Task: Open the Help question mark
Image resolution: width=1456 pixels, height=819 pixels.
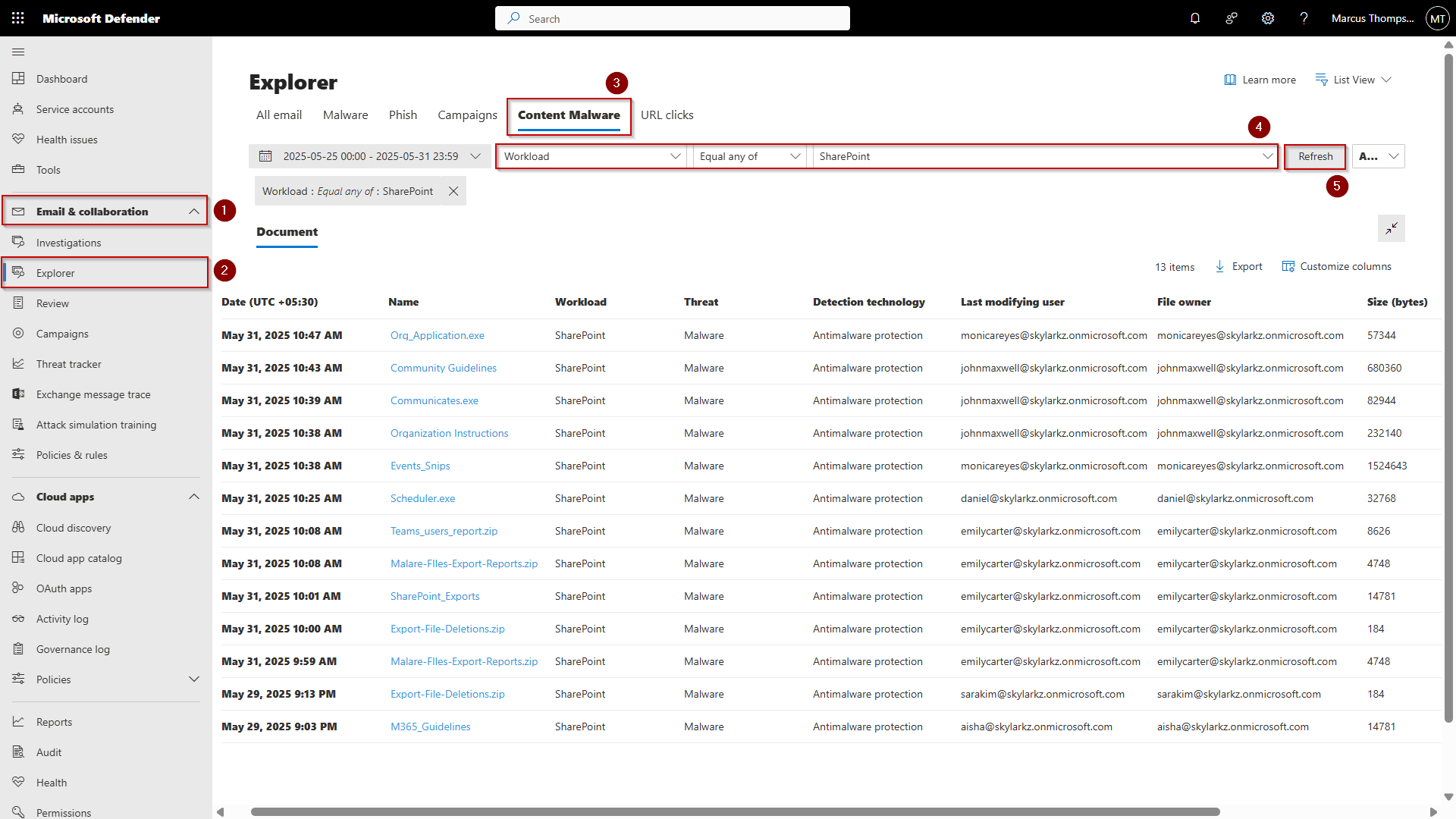Action: tap(1304, 18)
